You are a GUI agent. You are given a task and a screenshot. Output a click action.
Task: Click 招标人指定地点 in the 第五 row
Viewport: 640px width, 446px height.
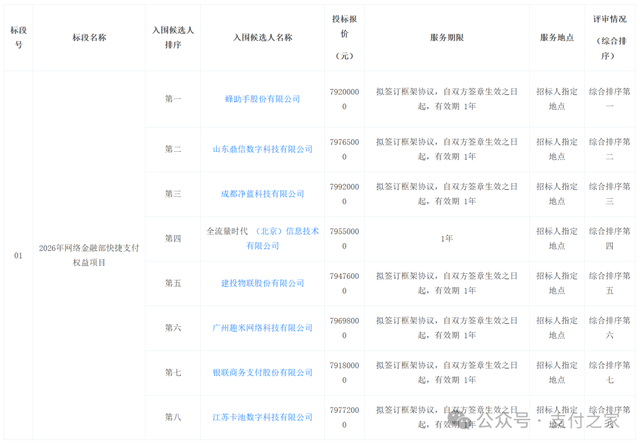tap(557, 283)
